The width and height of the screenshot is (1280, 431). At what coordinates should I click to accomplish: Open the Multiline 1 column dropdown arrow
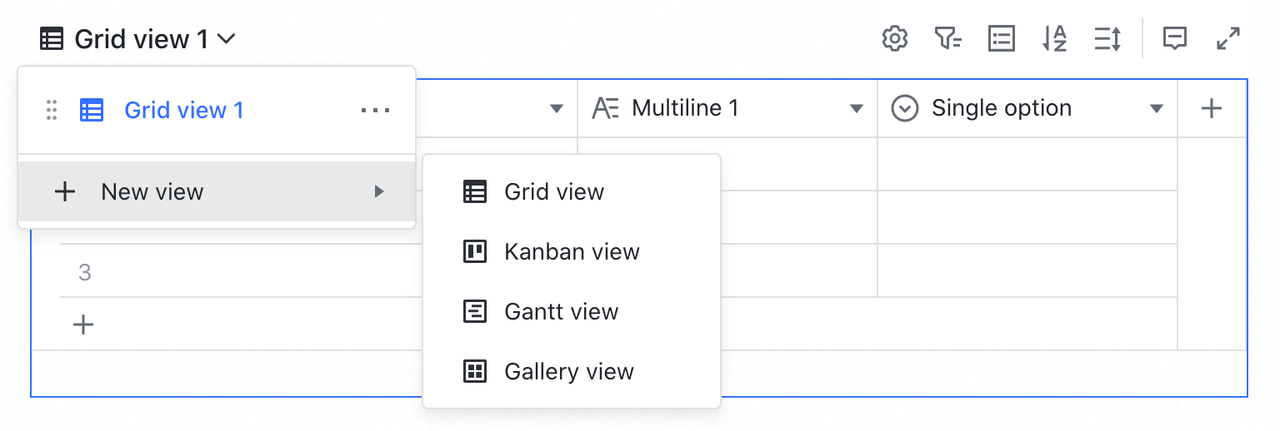pyautogui.click(x=856, y=108)
